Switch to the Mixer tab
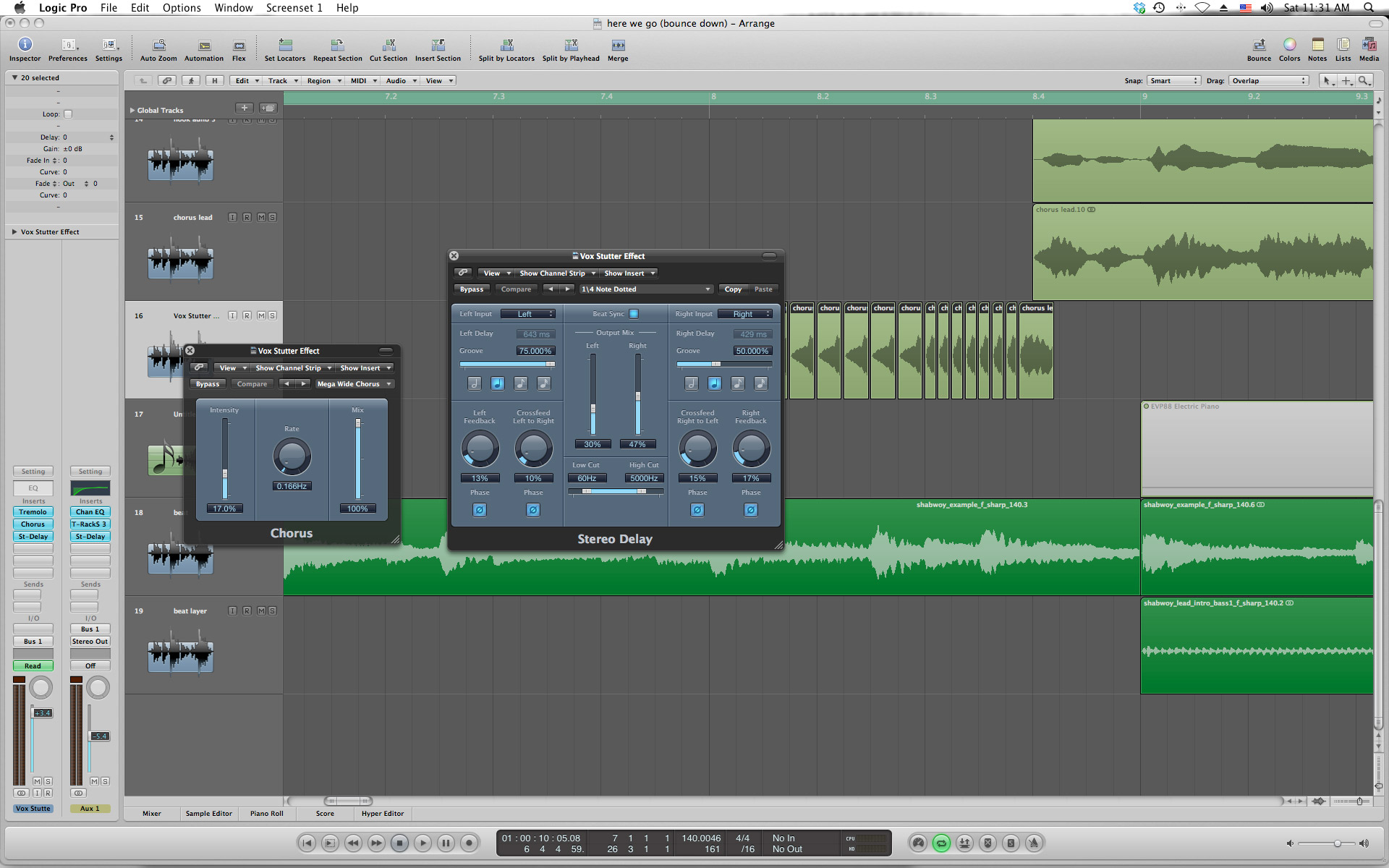Image resolution: width=1389 pixels, height=868 pixels. (152, 813)
